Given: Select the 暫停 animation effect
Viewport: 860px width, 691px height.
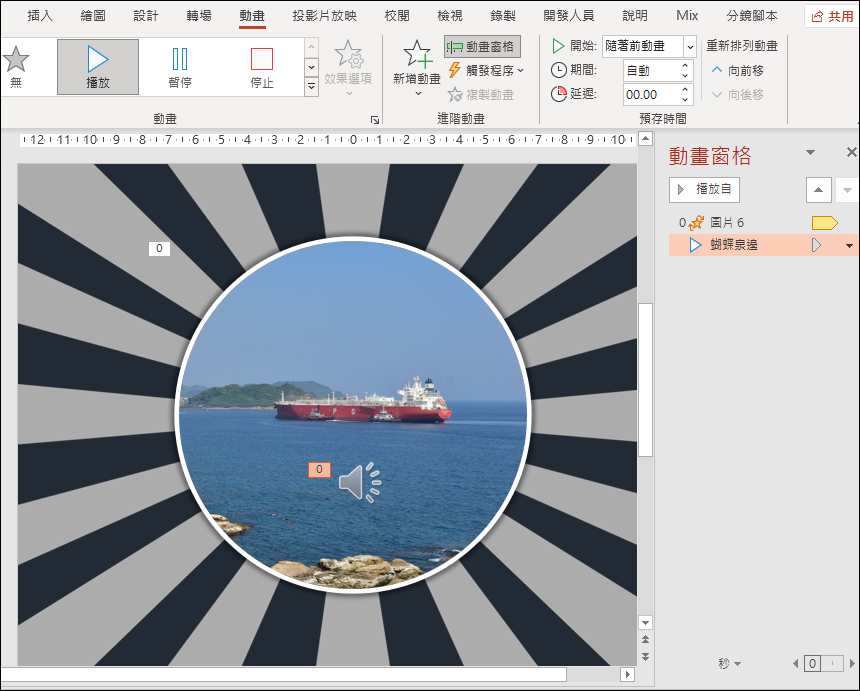Looking at the screenshot, I should [x=180, y=67].
